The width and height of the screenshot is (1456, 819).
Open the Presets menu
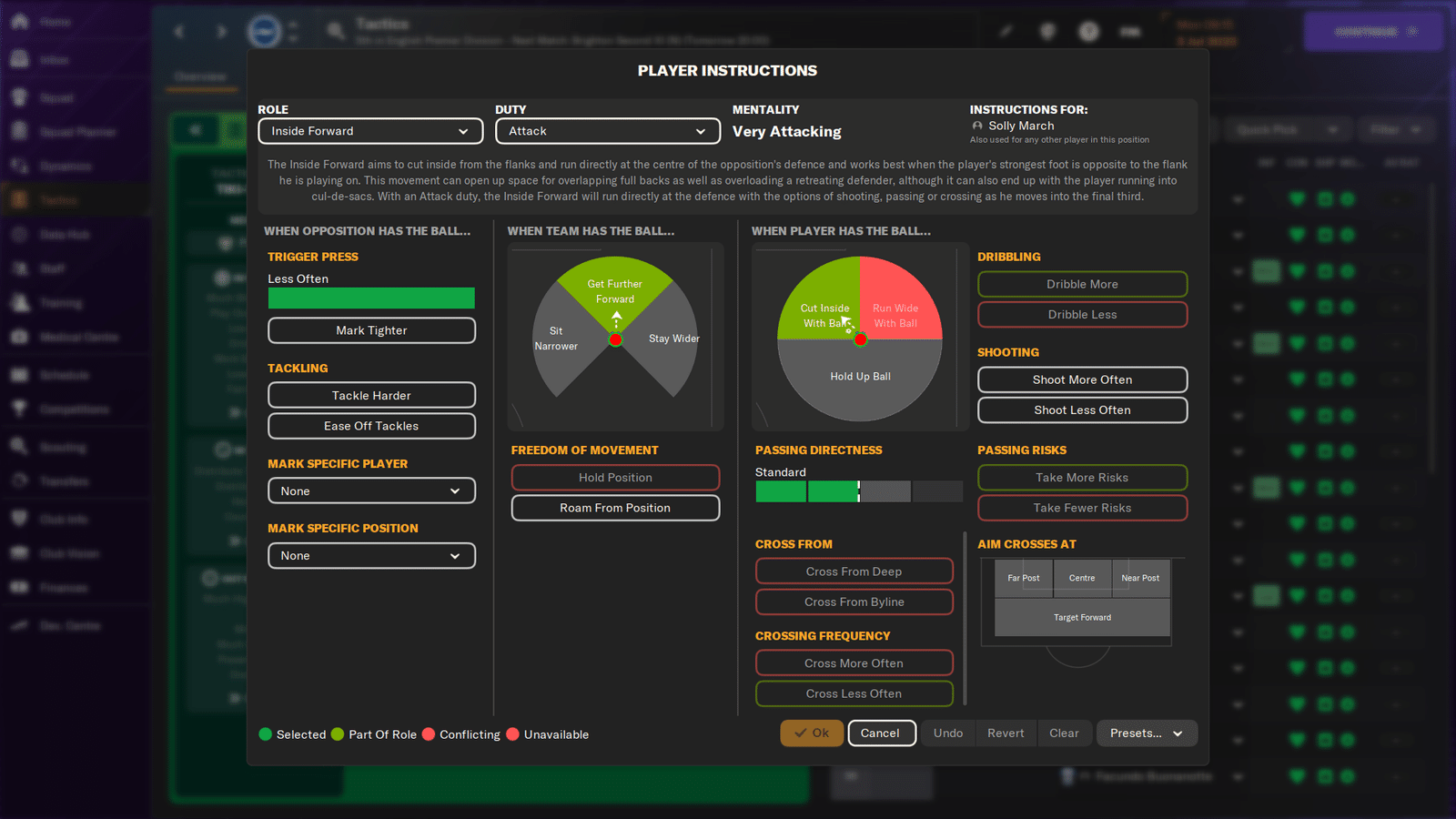point(1147,733)
